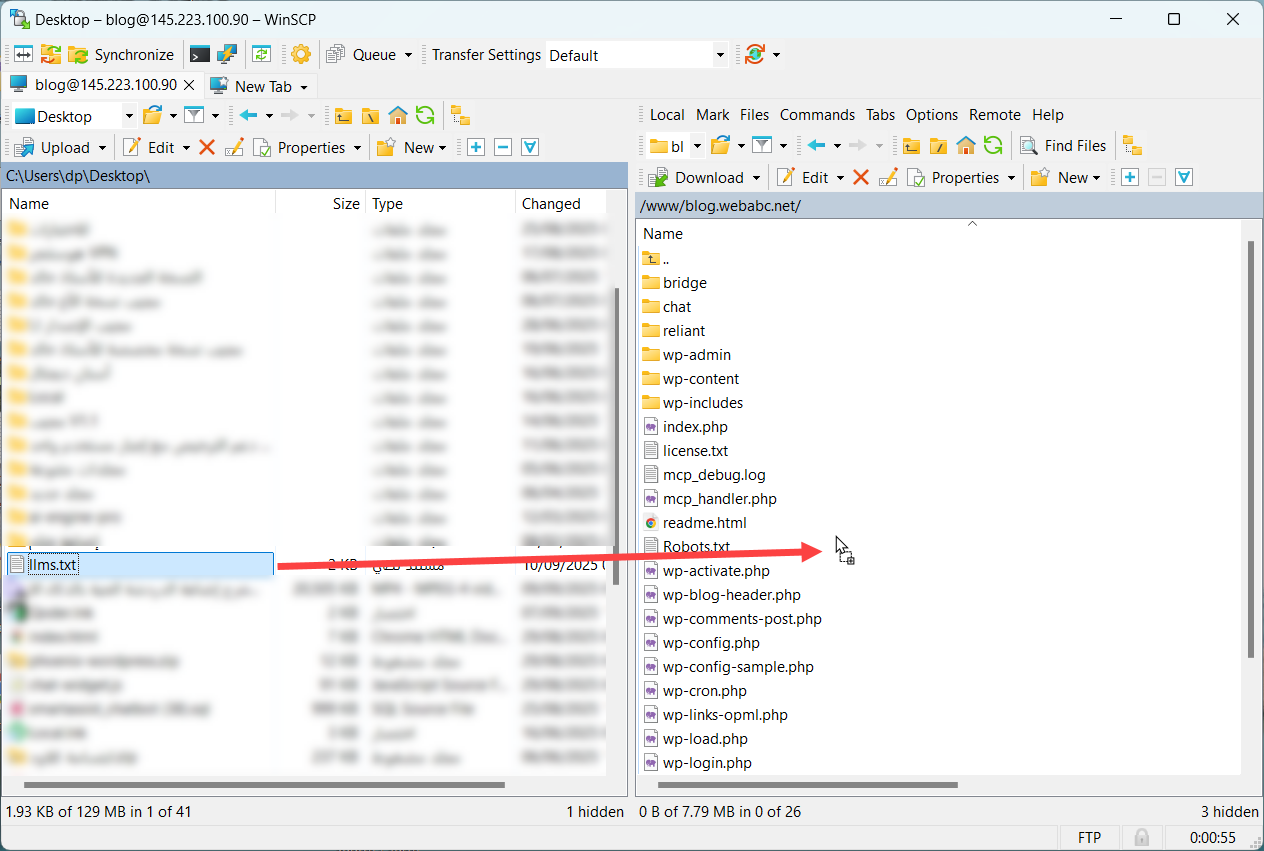Click the remote directory tree icon

point(1132,146)
